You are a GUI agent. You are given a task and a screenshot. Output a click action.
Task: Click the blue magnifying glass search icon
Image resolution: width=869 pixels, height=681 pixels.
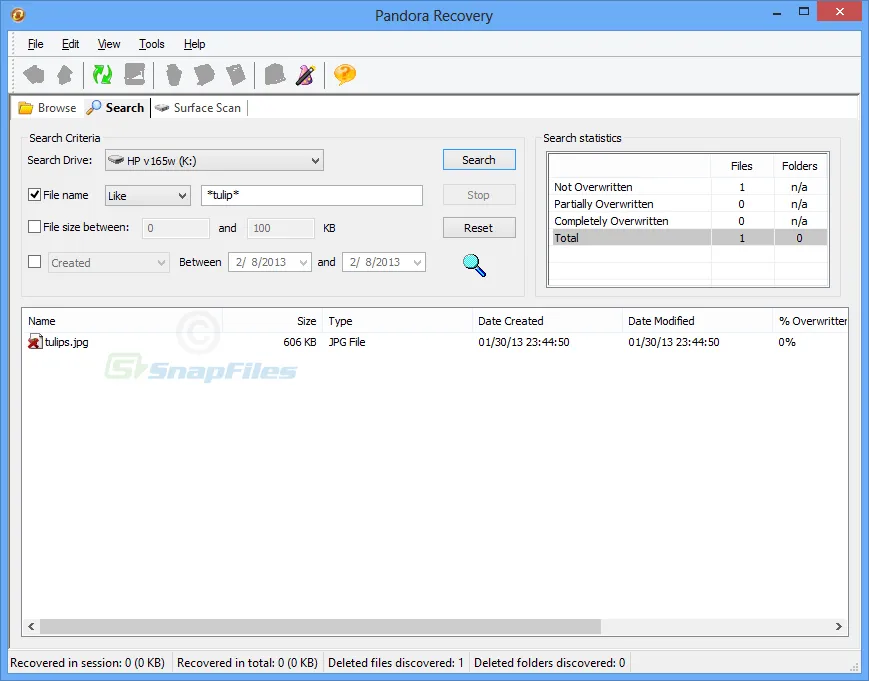pos(474,265)
